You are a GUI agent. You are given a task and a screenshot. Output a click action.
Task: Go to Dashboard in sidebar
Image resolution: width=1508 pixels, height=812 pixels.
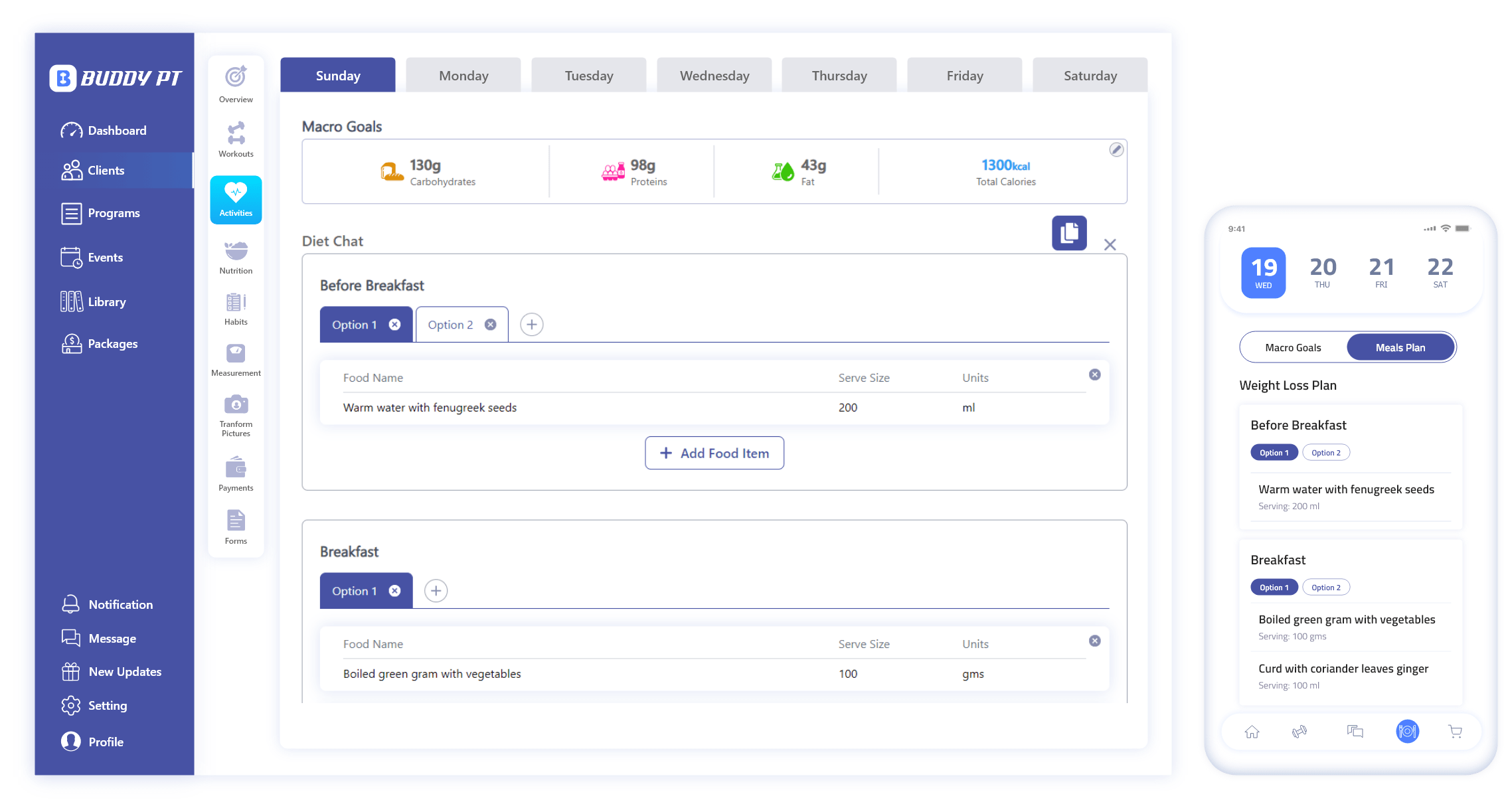click(104, 131)
